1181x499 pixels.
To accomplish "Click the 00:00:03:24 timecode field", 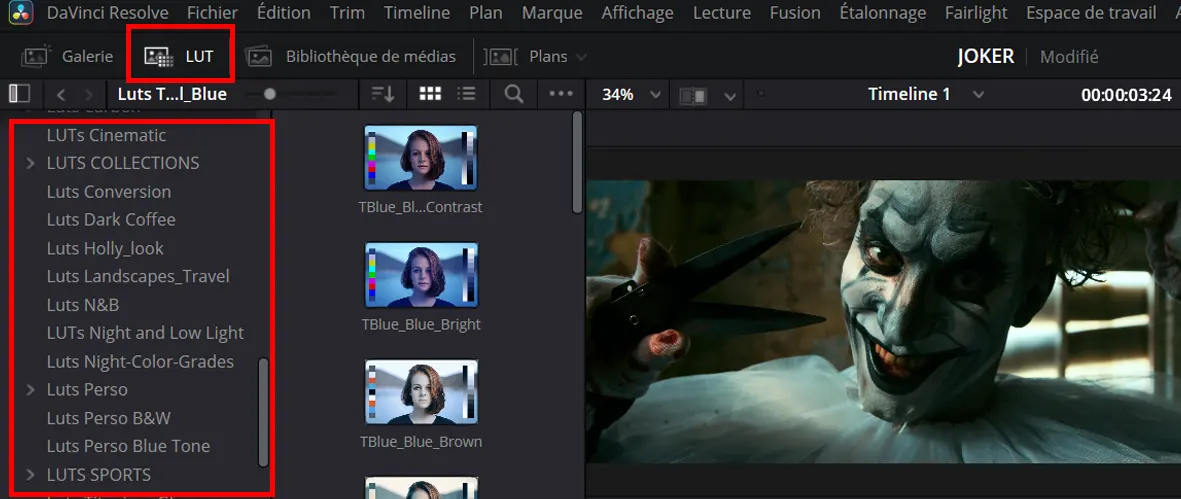I will point(1126,95).
